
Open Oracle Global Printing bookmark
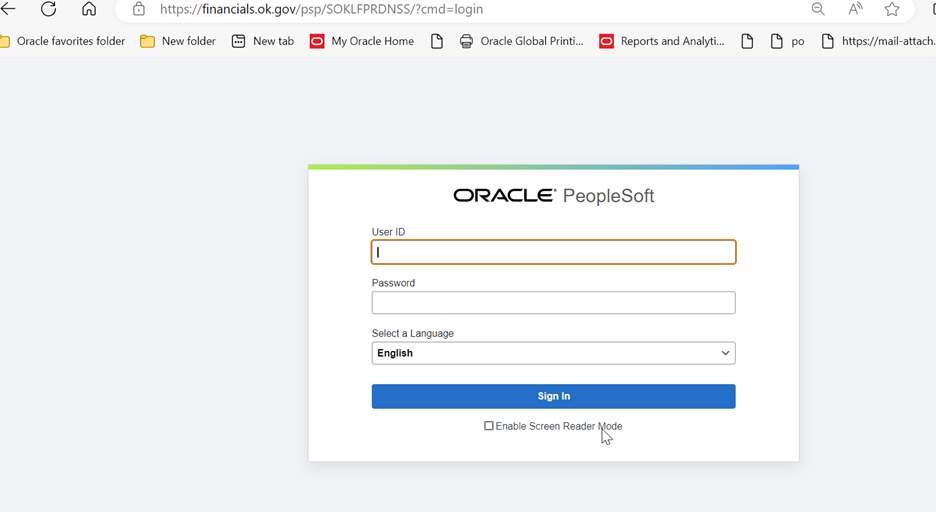tap(522, 41)
